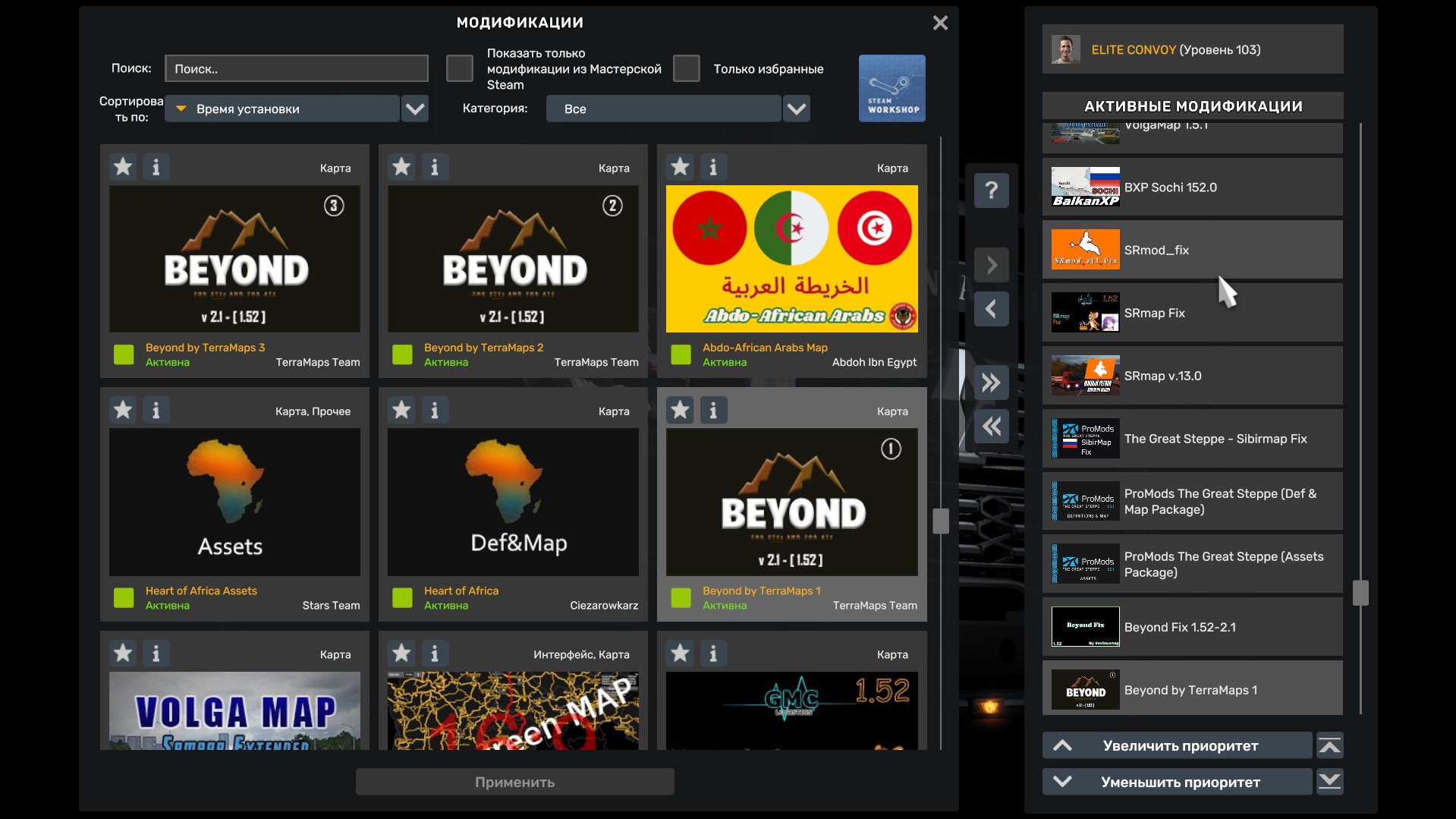The image size is (1456, 819).
Task: Select ProMods Great Steppe Assets Package
Action: point(1192,564)
